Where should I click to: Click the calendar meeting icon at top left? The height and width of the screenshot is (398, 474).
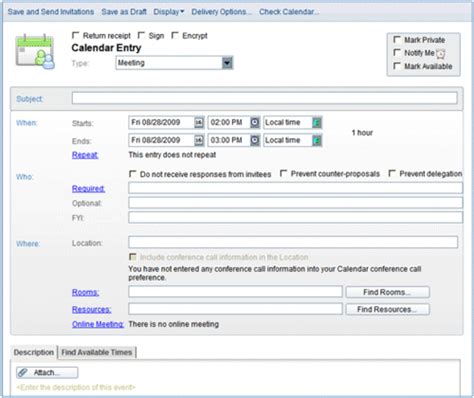(35, 51)
